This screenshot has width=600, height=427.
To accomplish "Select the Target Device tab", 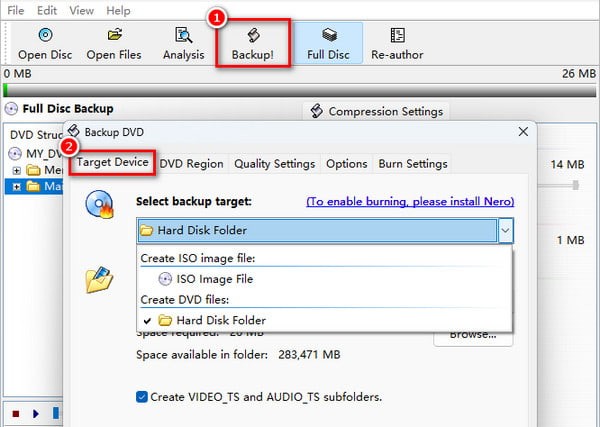I will (112, 162).
